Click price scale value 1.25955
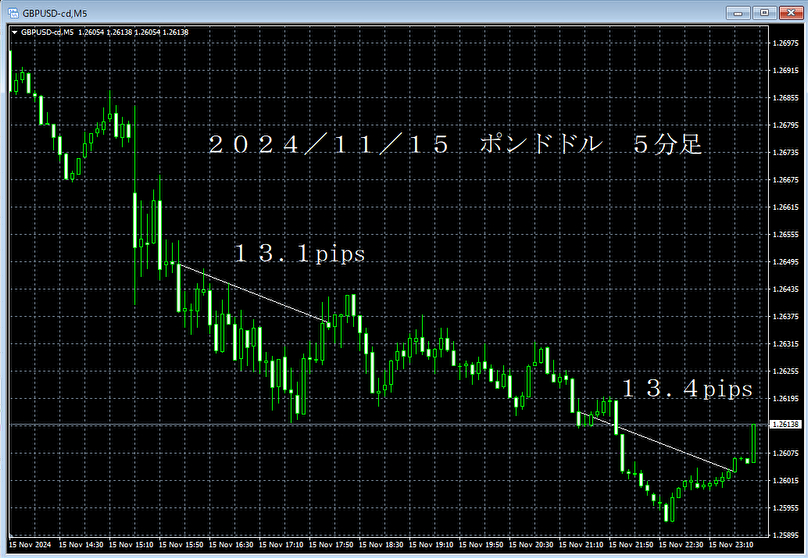808x558 pixels. pos(786,508)
